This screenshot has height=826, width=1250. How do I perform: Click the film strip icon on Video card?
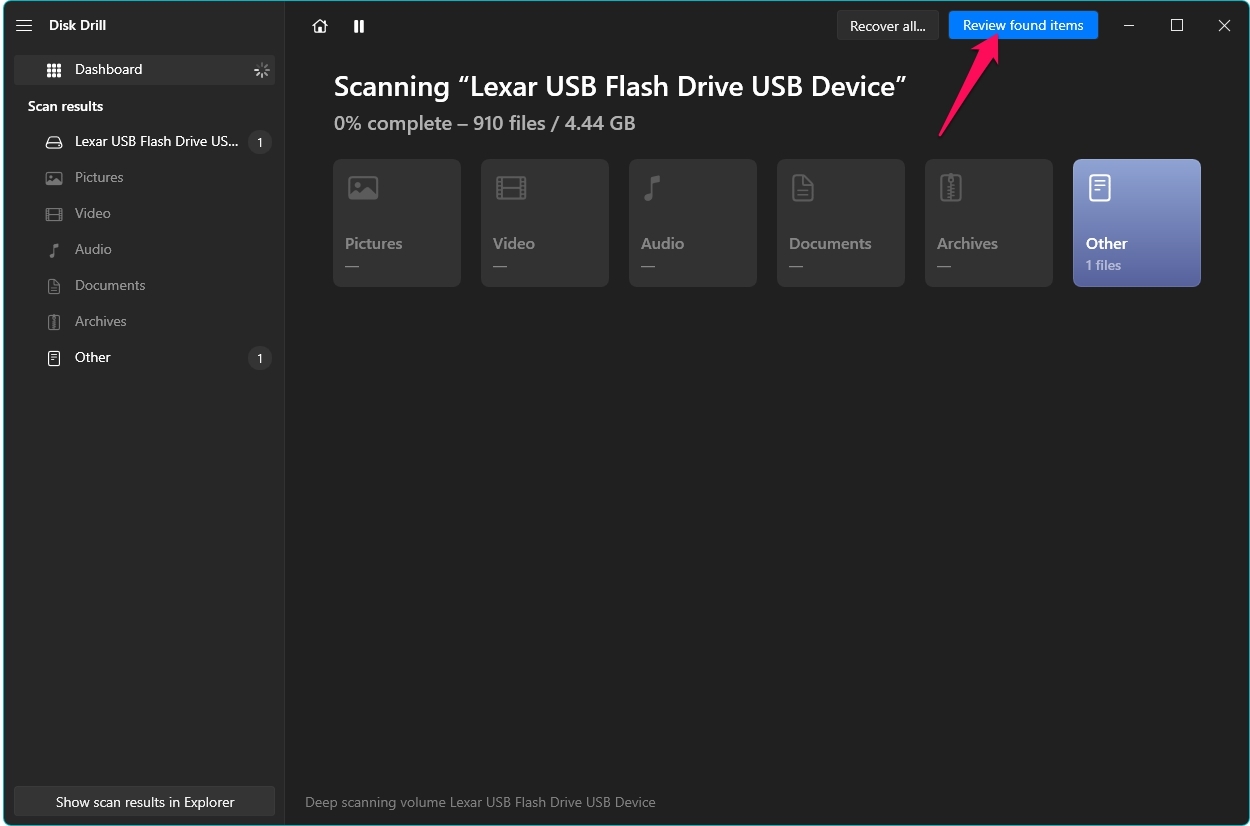[x=511, y=187]
